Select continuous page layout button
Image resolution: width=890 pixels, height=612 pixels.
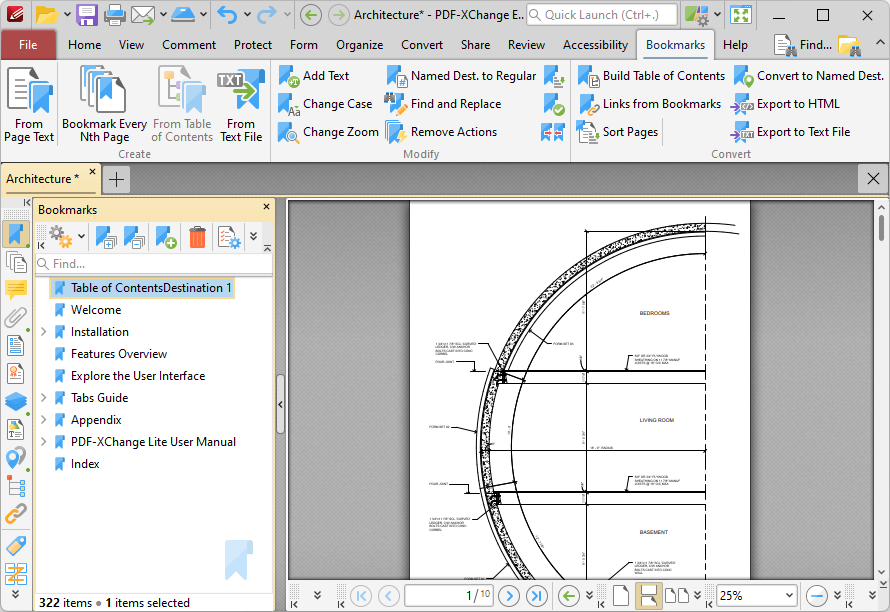point(648,596)
